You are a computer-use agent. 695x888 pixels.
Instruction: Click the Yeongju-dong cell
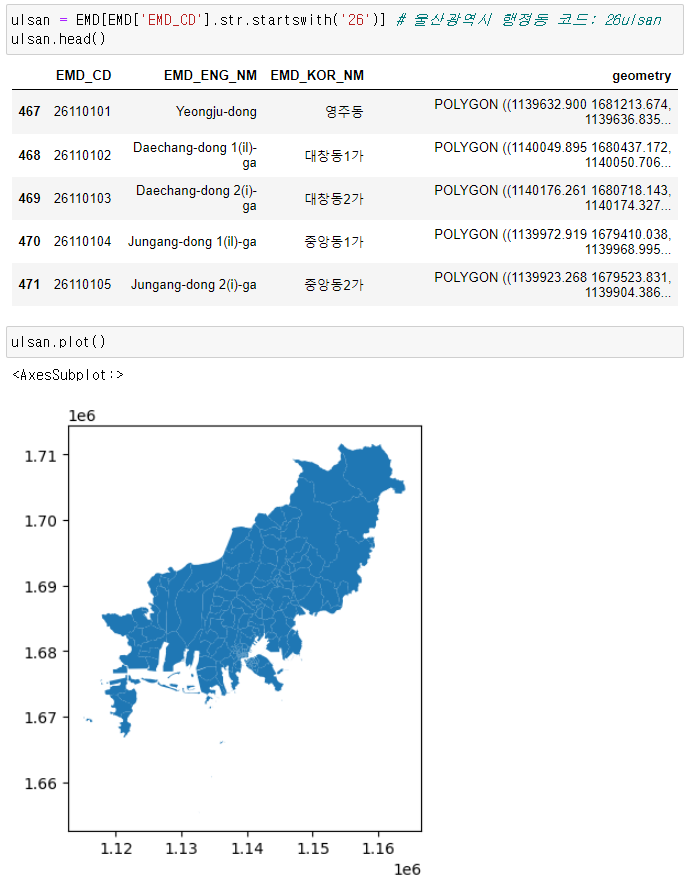pos(216,112)
